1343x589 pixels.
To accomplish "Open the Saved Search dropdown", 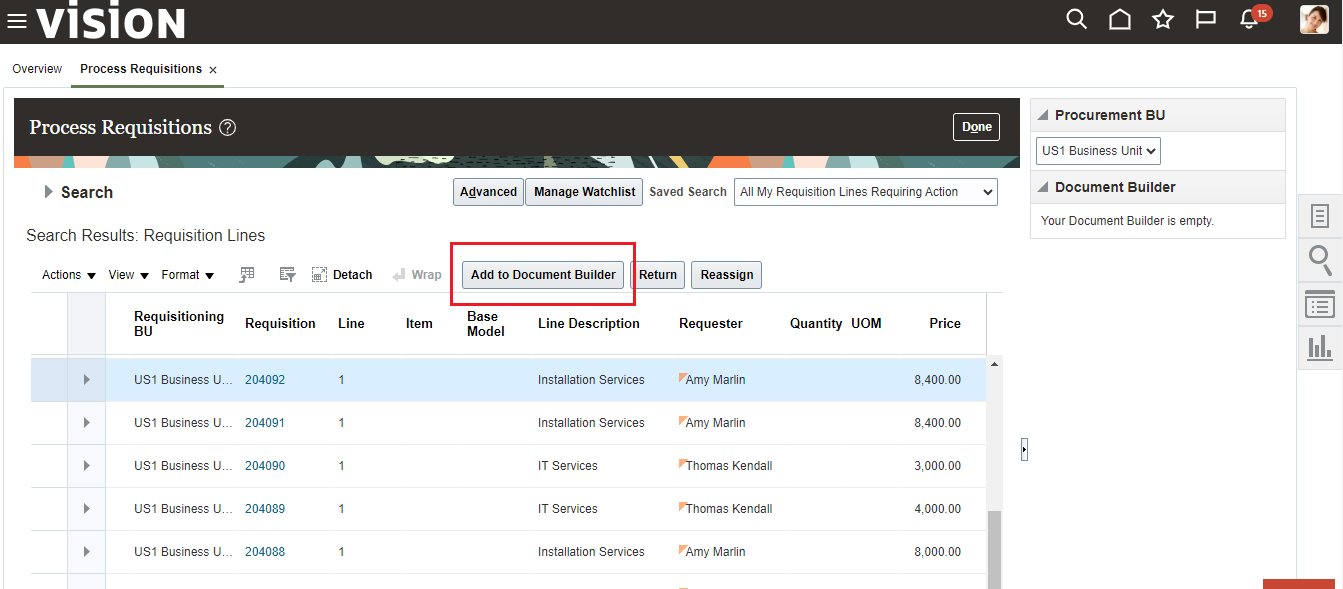I will point(865,192).
